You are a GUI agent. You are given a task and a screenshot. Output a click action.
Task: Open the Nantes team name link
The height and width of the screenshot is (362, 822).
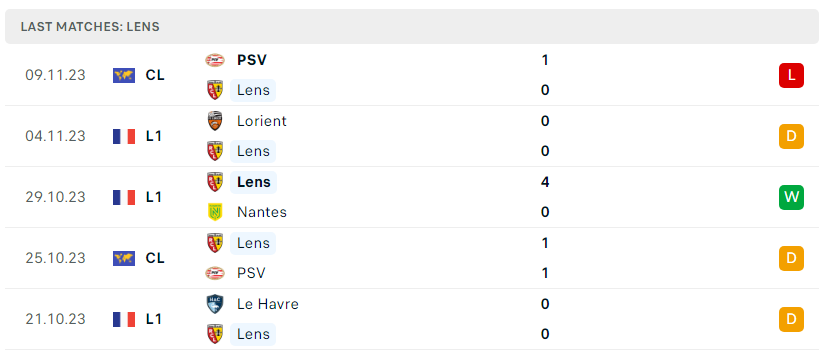pyautogui.click(x=262, y=212)
